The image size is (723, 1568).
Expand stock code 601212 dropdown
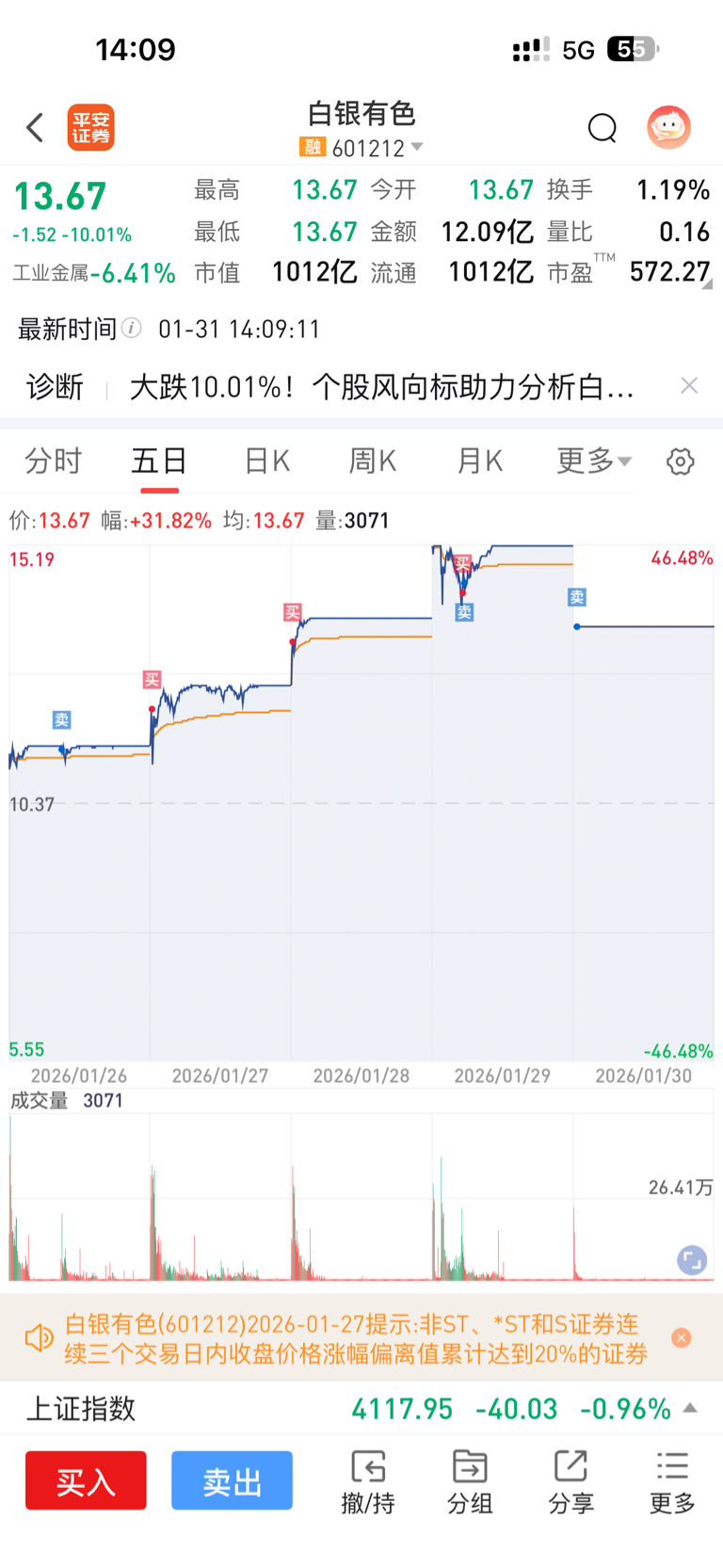pyautogui.click(x=417, y=147)
